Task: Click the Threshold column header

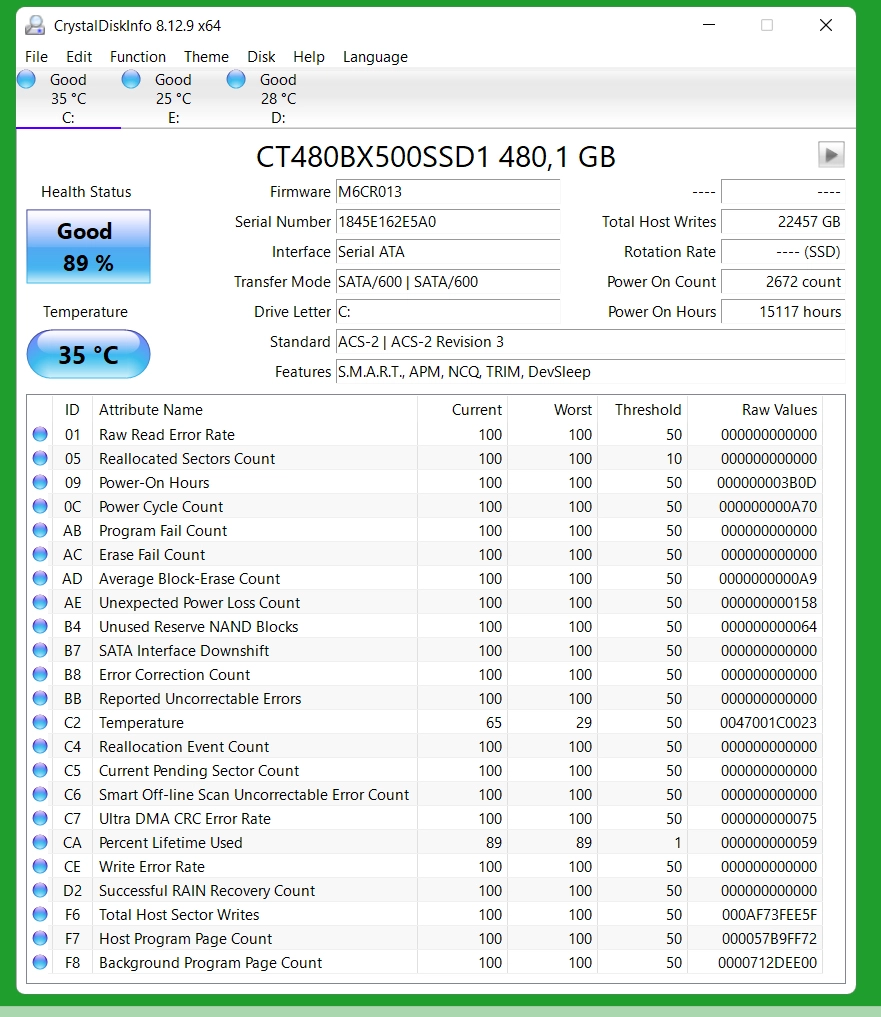Action: click(642, 410)
